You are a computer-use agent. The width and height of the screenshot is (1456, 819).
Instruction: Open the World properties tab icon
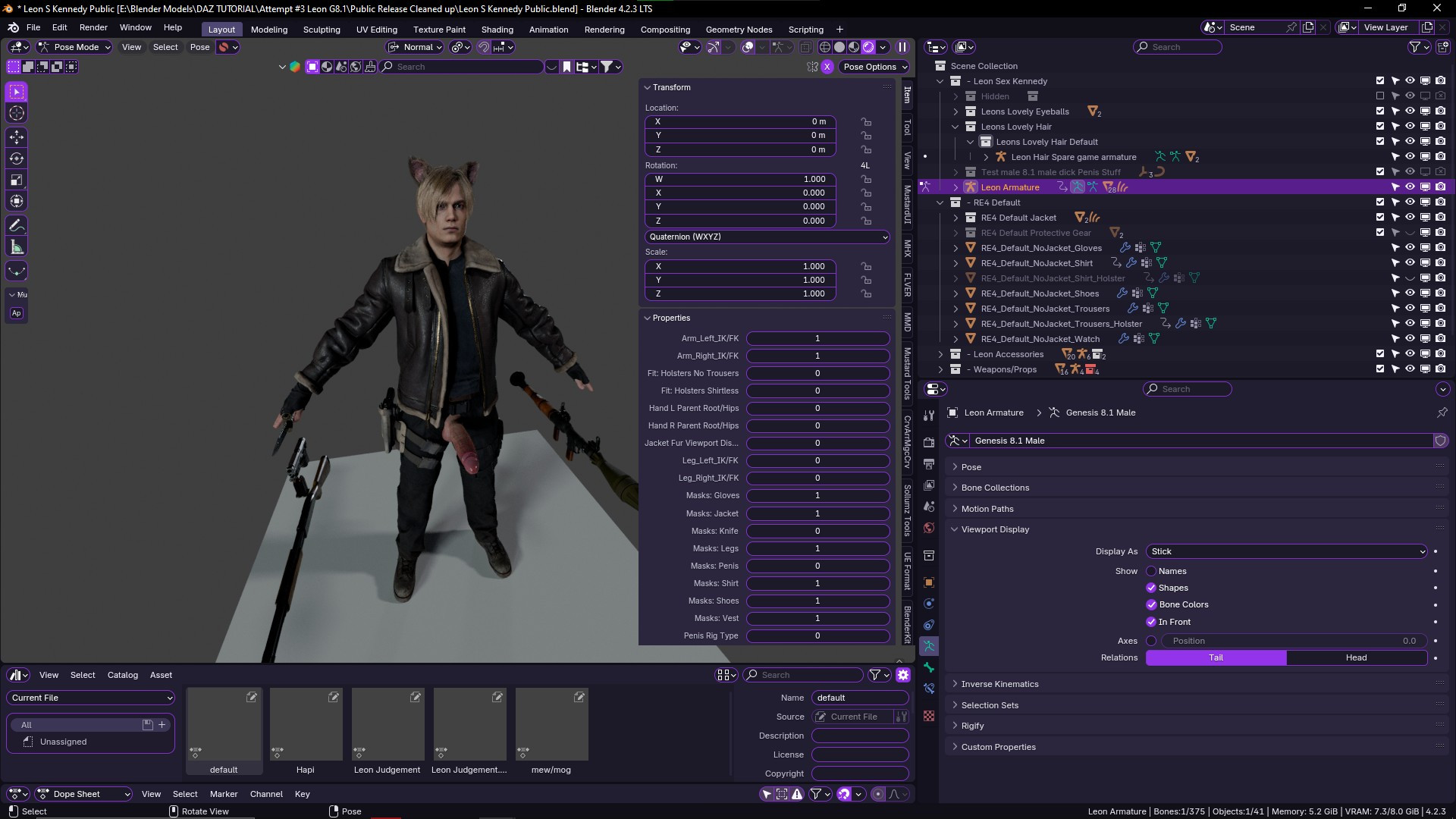pyautogui.click(x=929, y=527)
